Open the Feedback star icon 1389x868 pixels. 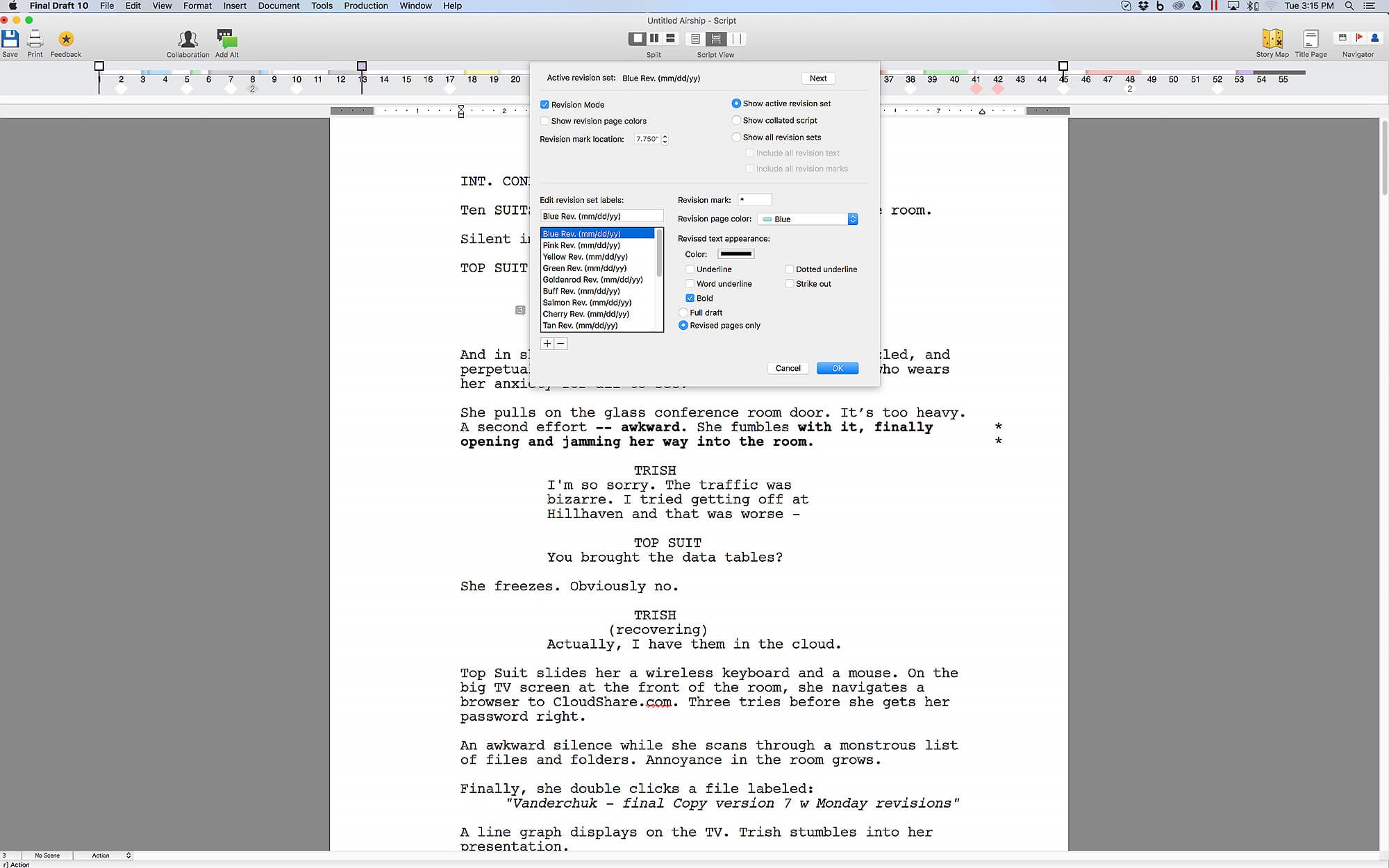pos(66,40)
